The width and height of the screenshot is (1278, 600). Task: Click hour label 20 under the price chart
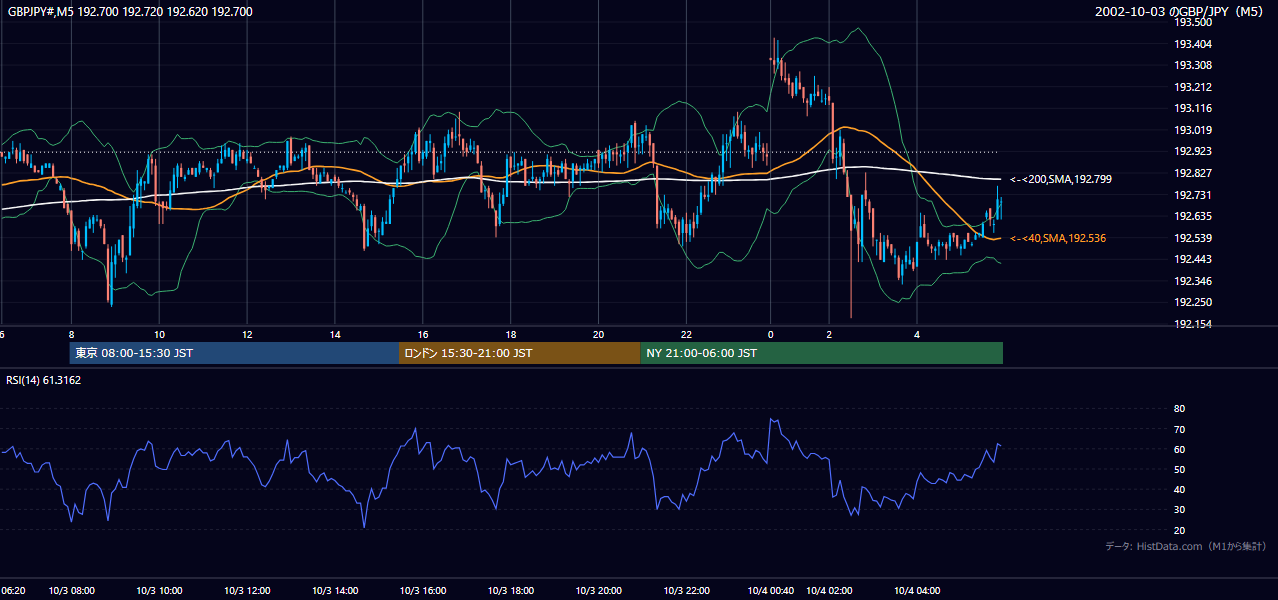[x=599, y=334]
